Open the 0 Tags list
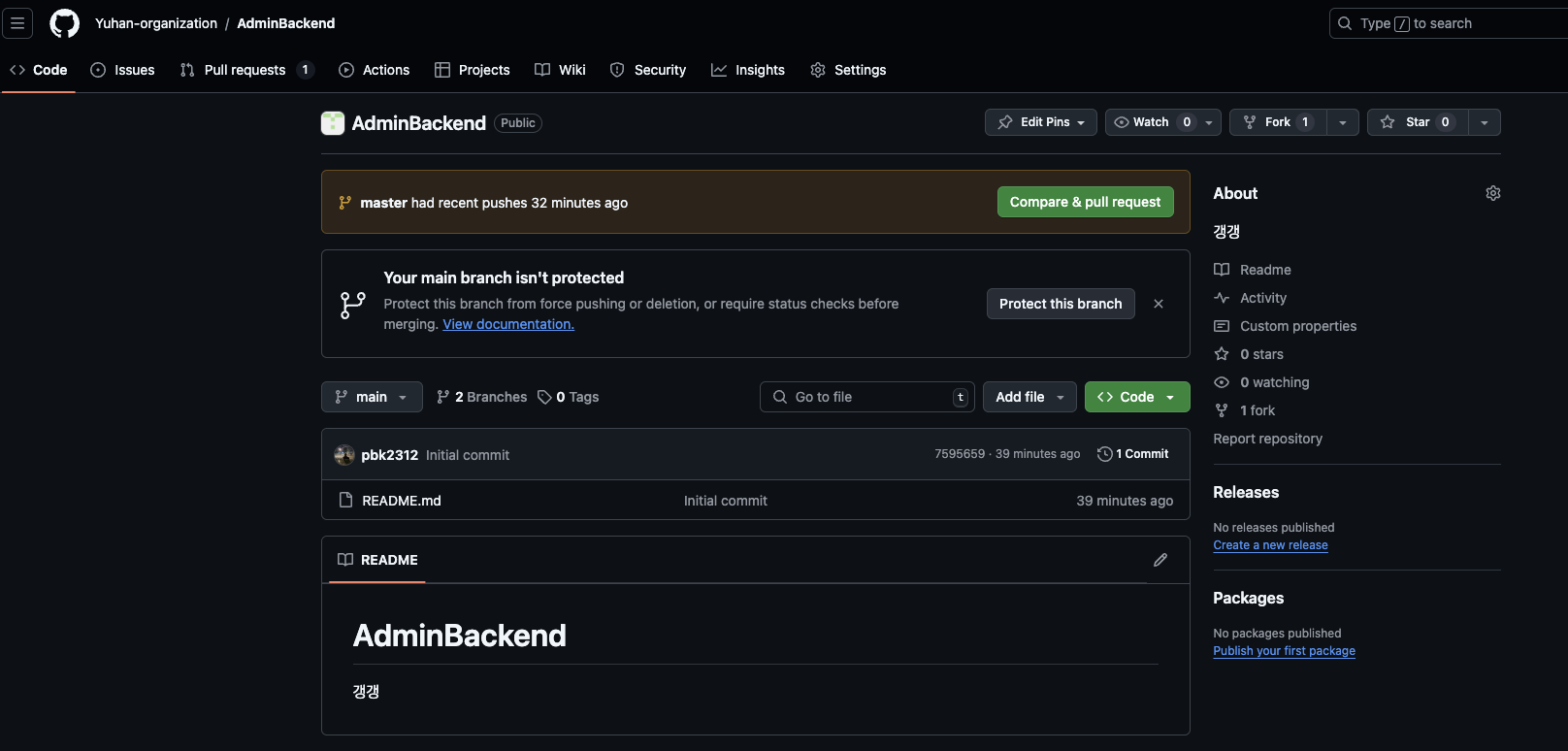Image resolution: width=1568 pixels, height=751 pixels. point(569,397)
